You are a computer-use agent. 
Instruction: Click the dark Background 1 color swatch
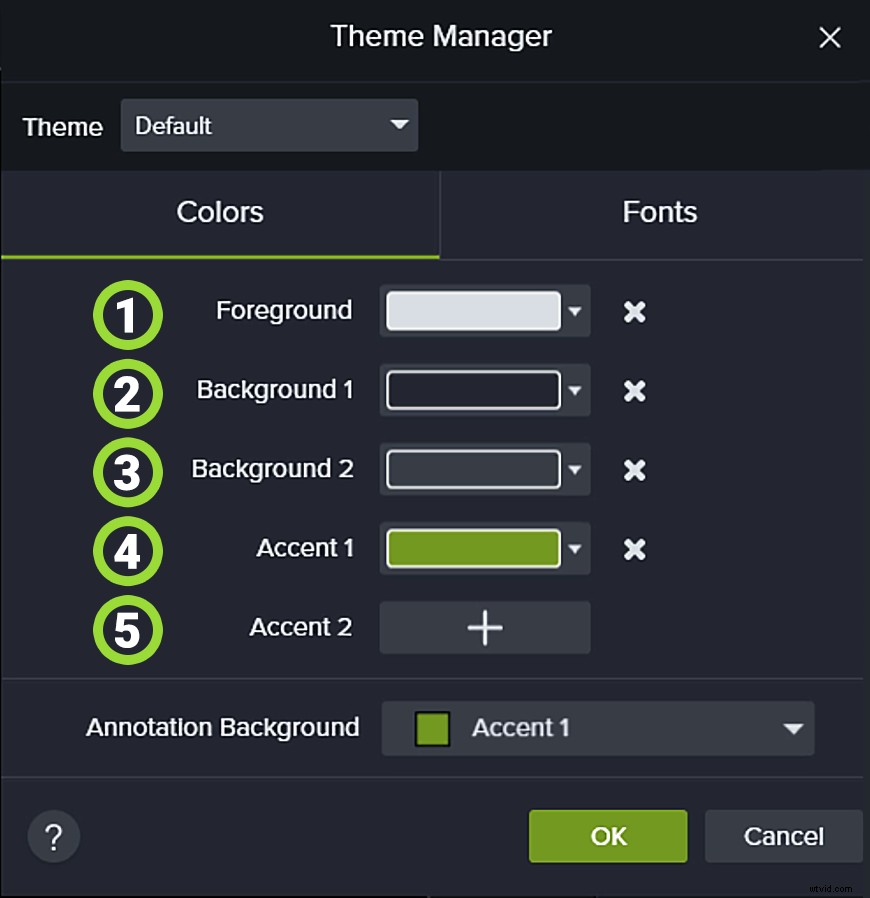(x=473, y=391)
